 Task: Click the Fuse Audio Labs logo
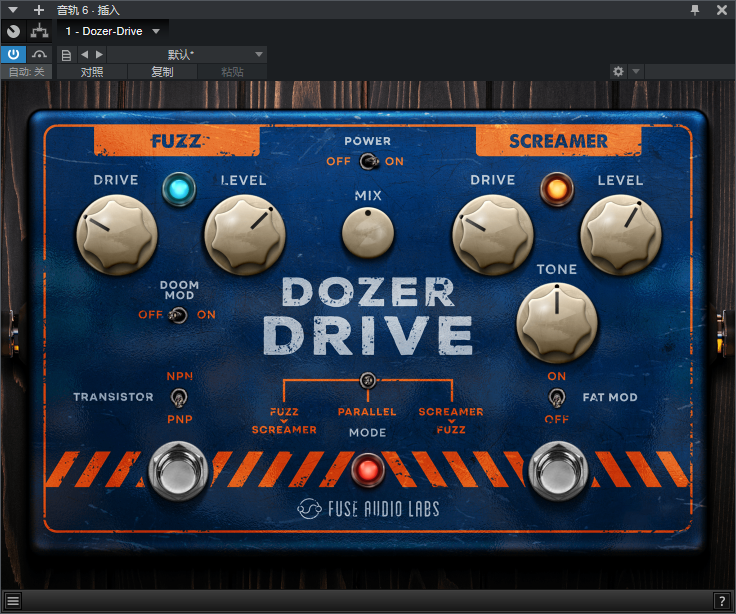click(368, 509)
